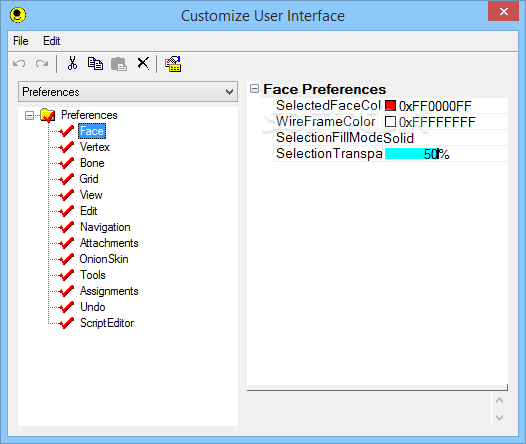526x444 pixels.
Task: Open the File menu
Action: tap(21, 41)
